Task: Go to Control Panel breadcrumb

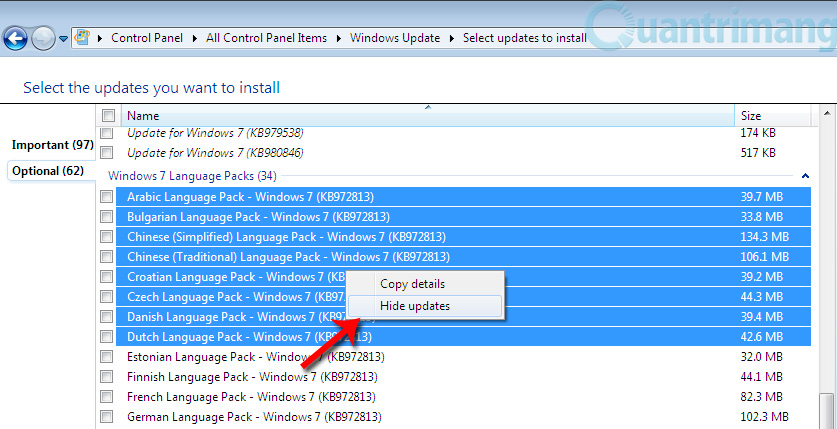Action: pos(147,38)
